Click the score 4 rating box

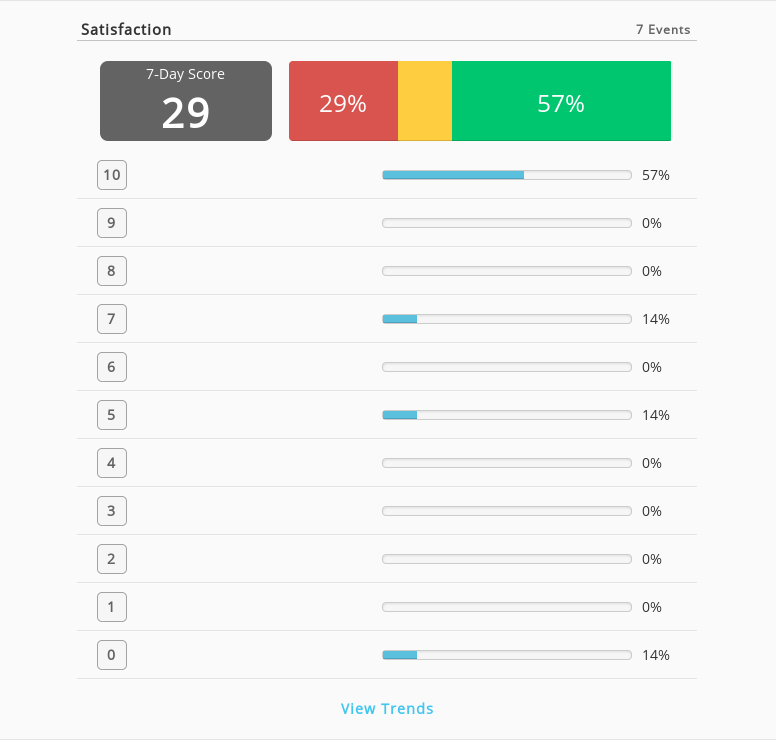[112, 463]
